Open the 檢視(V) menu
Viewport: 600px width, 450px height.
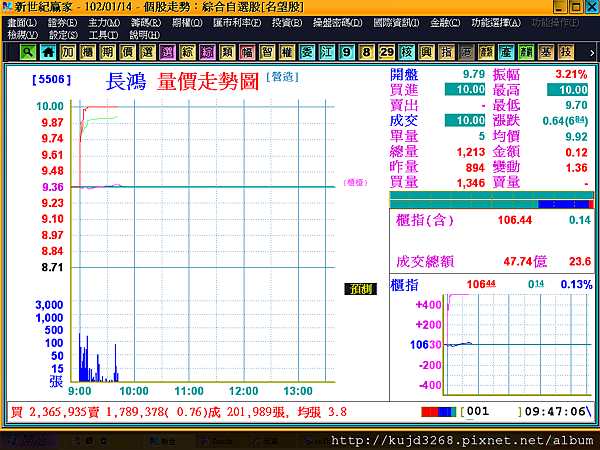23,35
